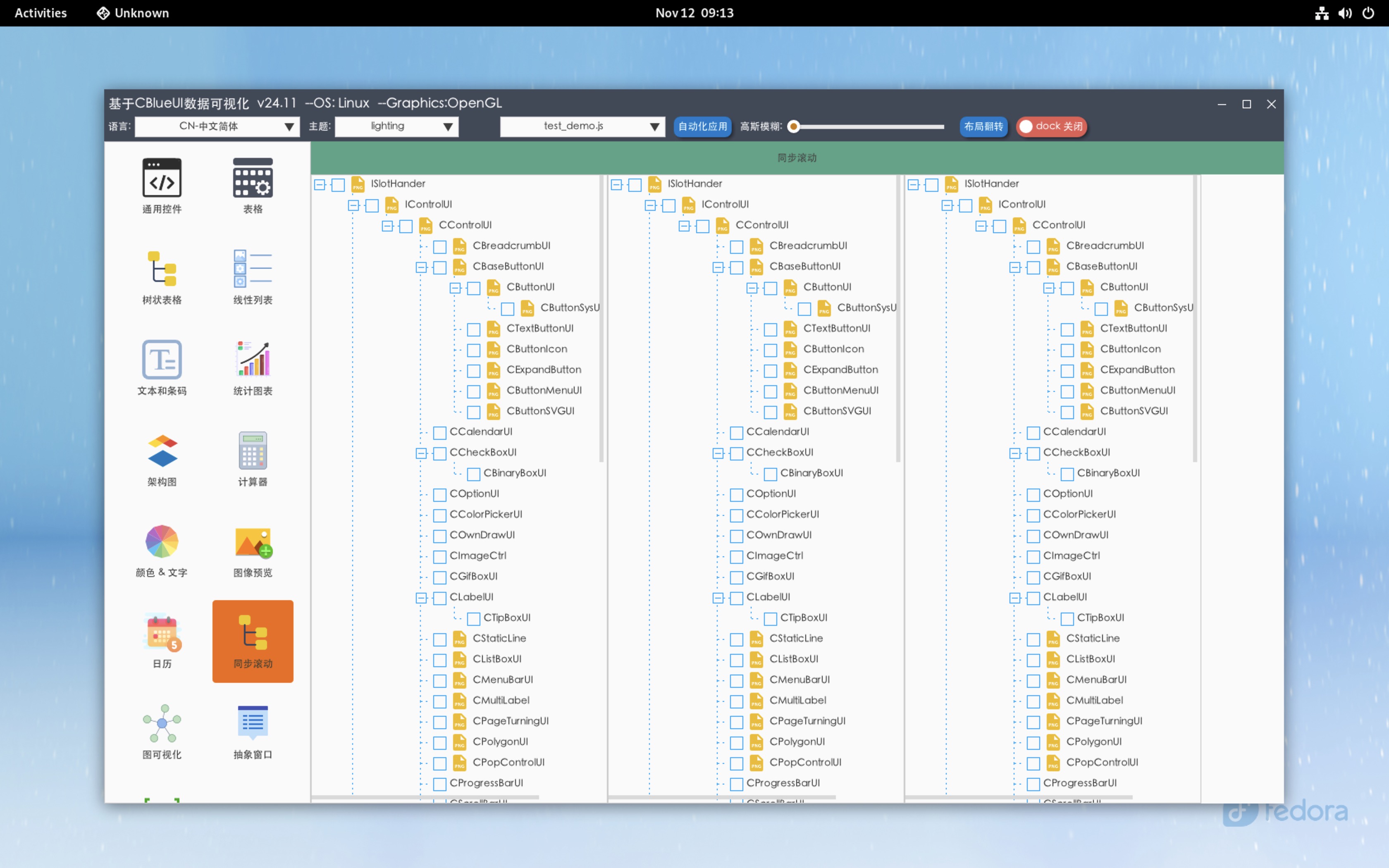This screenshot has width=1389, height=868.
Task: Click the 高斯模糊 slider handle
Action: point(794,126)
